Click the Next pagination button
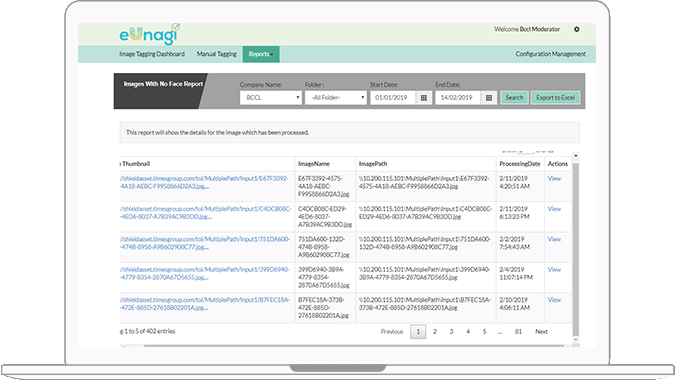The width and height of the screenshot is (675, 380). pos(542,331)
